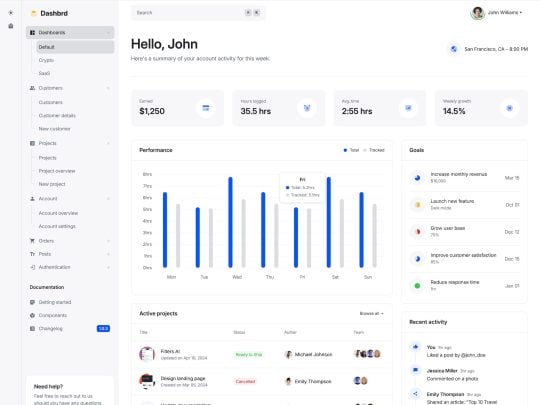This screenshot has height=405, width=540.
Task: Open the John Williams user dropdown
Action: (497, 13)
